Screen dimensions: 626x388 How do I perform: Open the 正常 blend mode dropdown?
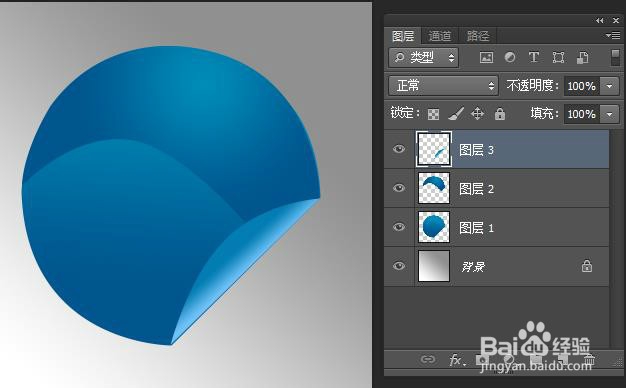coord(443,86)
